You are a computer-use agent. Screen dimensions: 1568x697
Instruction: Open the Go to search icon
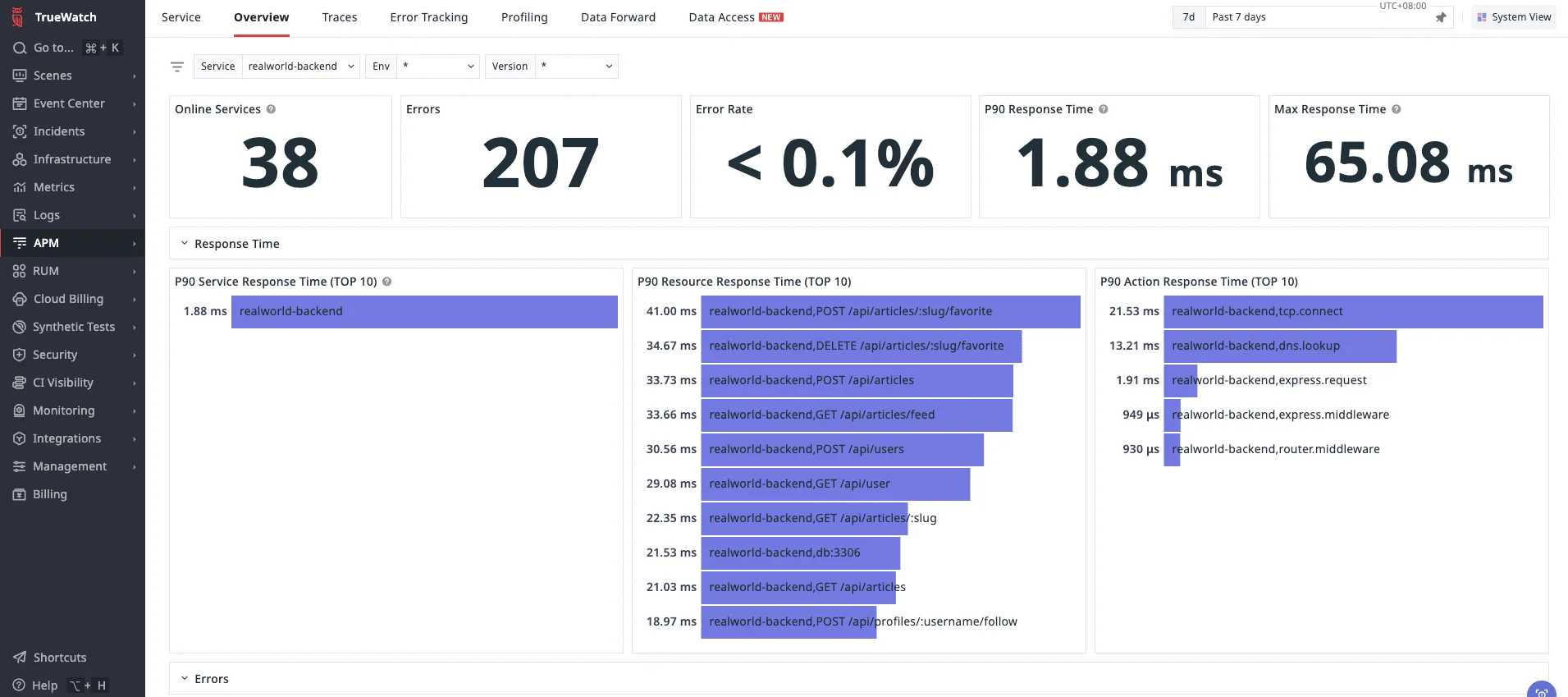coord(20,48)
